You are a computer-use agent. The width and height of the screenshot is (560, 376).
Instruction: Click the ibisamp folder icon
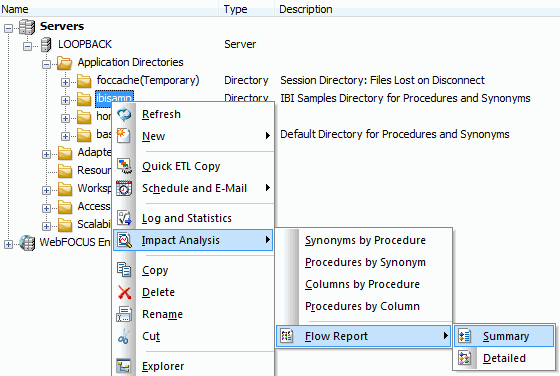tap(84, 99)
